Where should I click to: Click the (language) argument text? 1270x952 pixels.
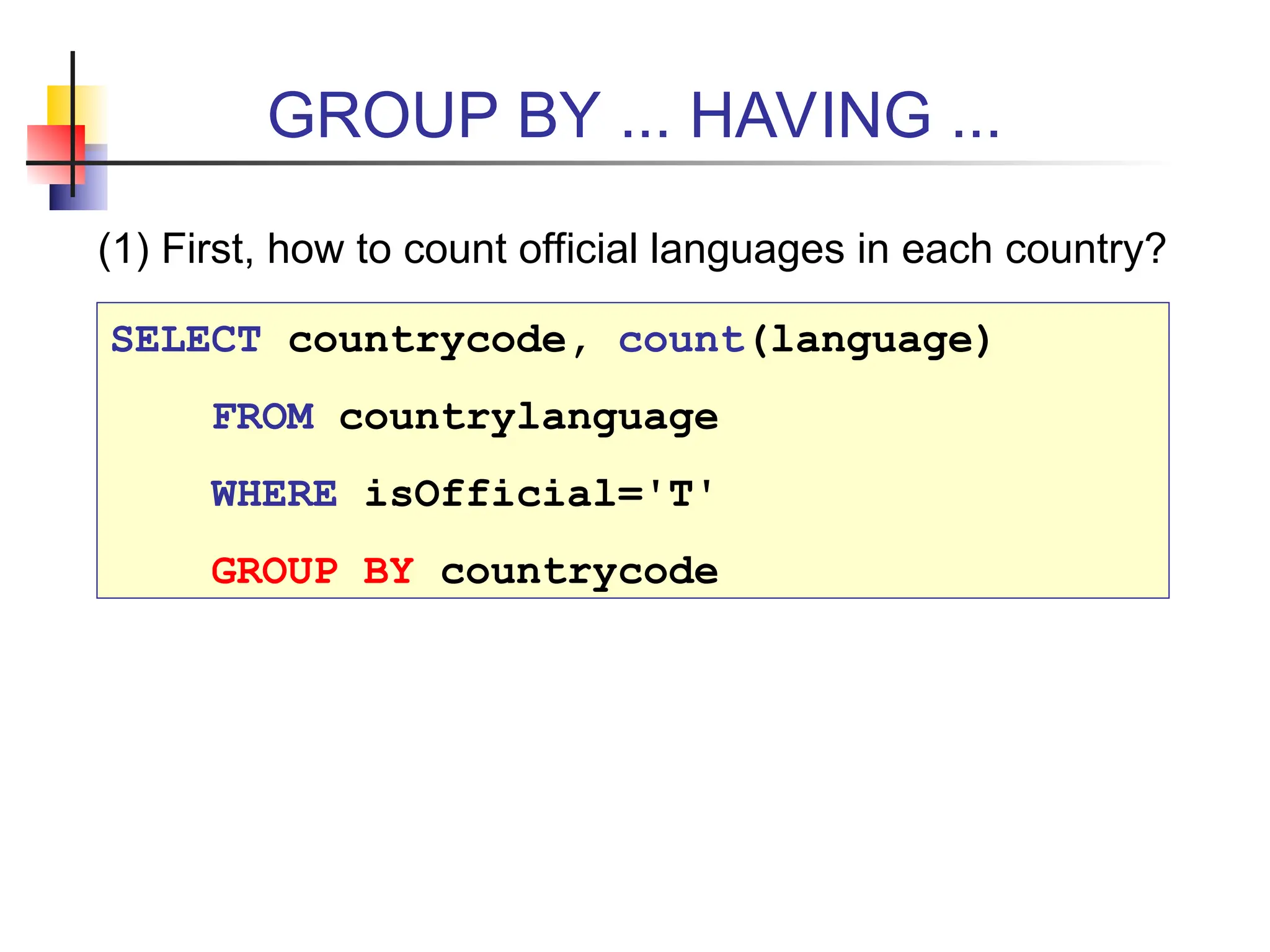pos(871,340)
